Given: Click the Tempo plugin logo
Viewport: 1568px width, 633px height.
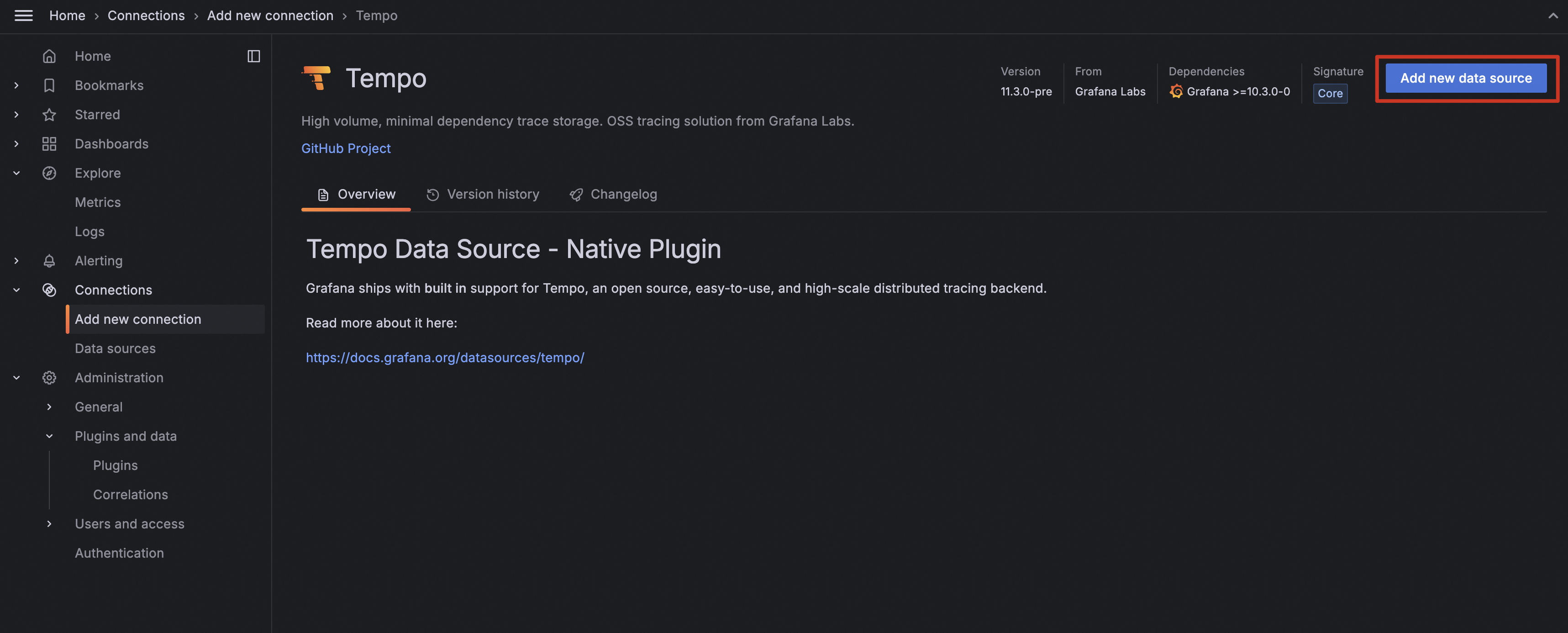Looking at the screenshot, I should point(316,78).
